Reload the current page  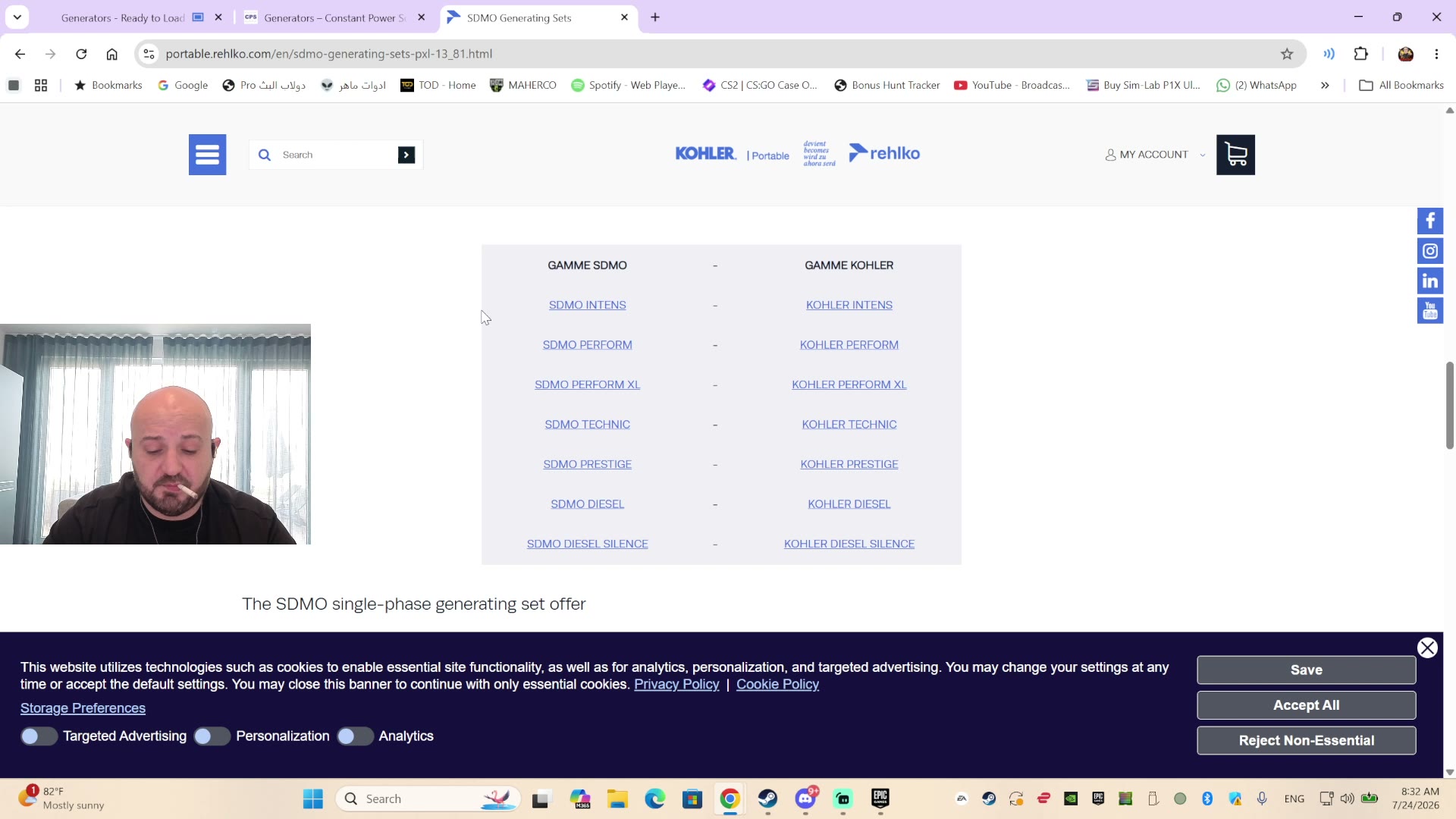point(81,54)
